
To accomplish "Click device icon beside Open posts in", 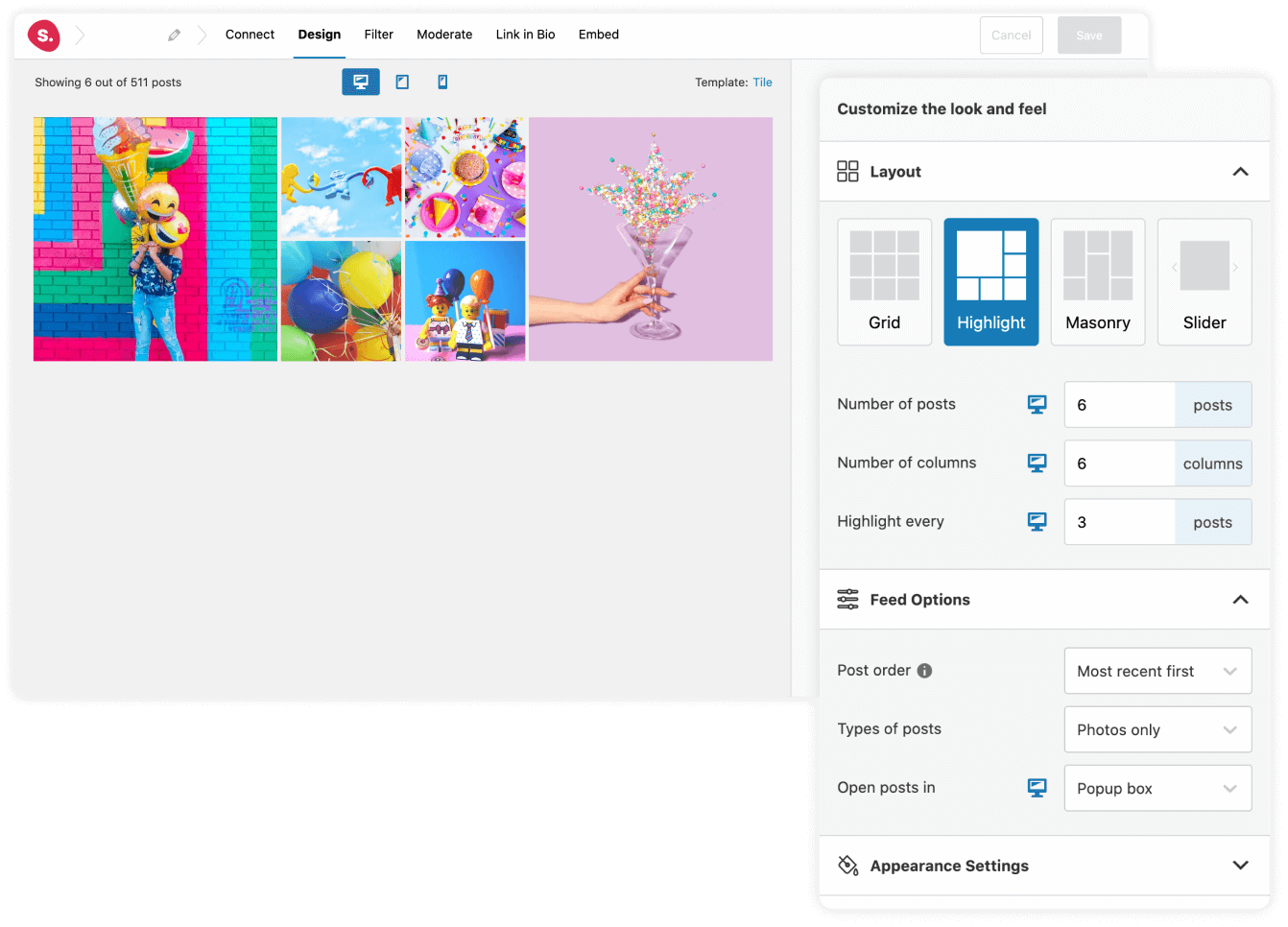I will click(1038, 788).
